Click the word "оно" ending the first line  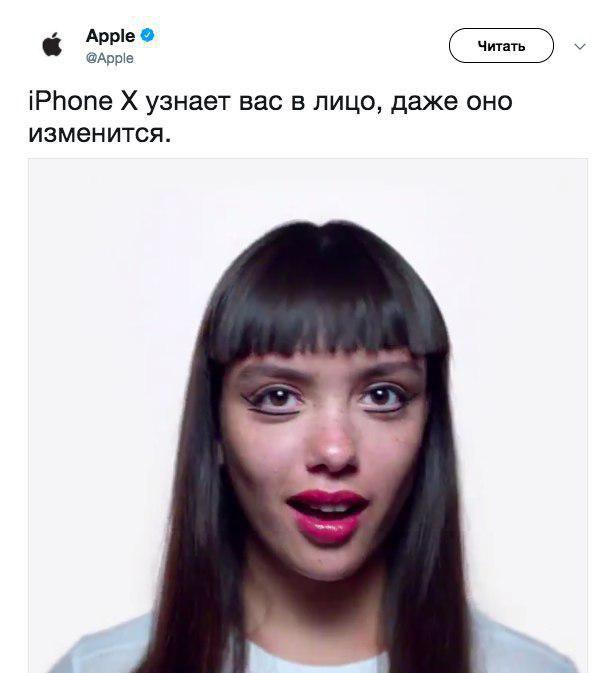489,103
